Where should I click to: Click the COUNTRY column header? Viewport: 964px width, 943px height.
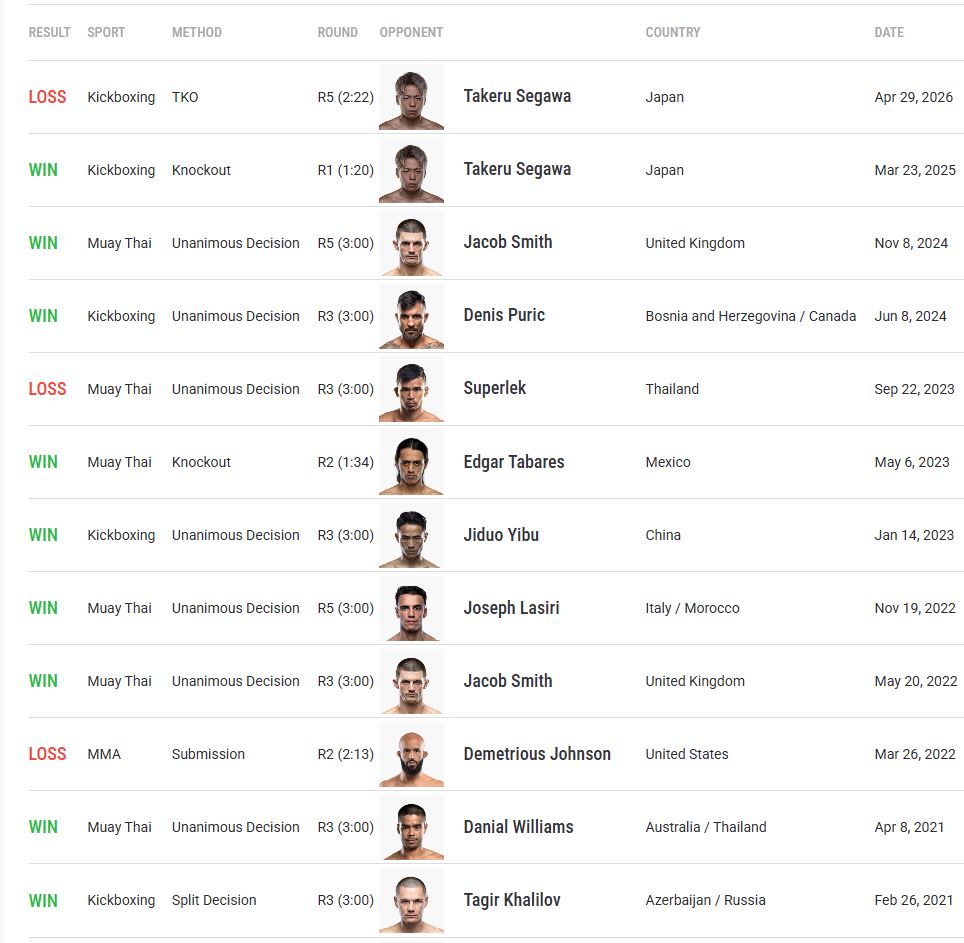pyautogui.click(x=673, y=32)
